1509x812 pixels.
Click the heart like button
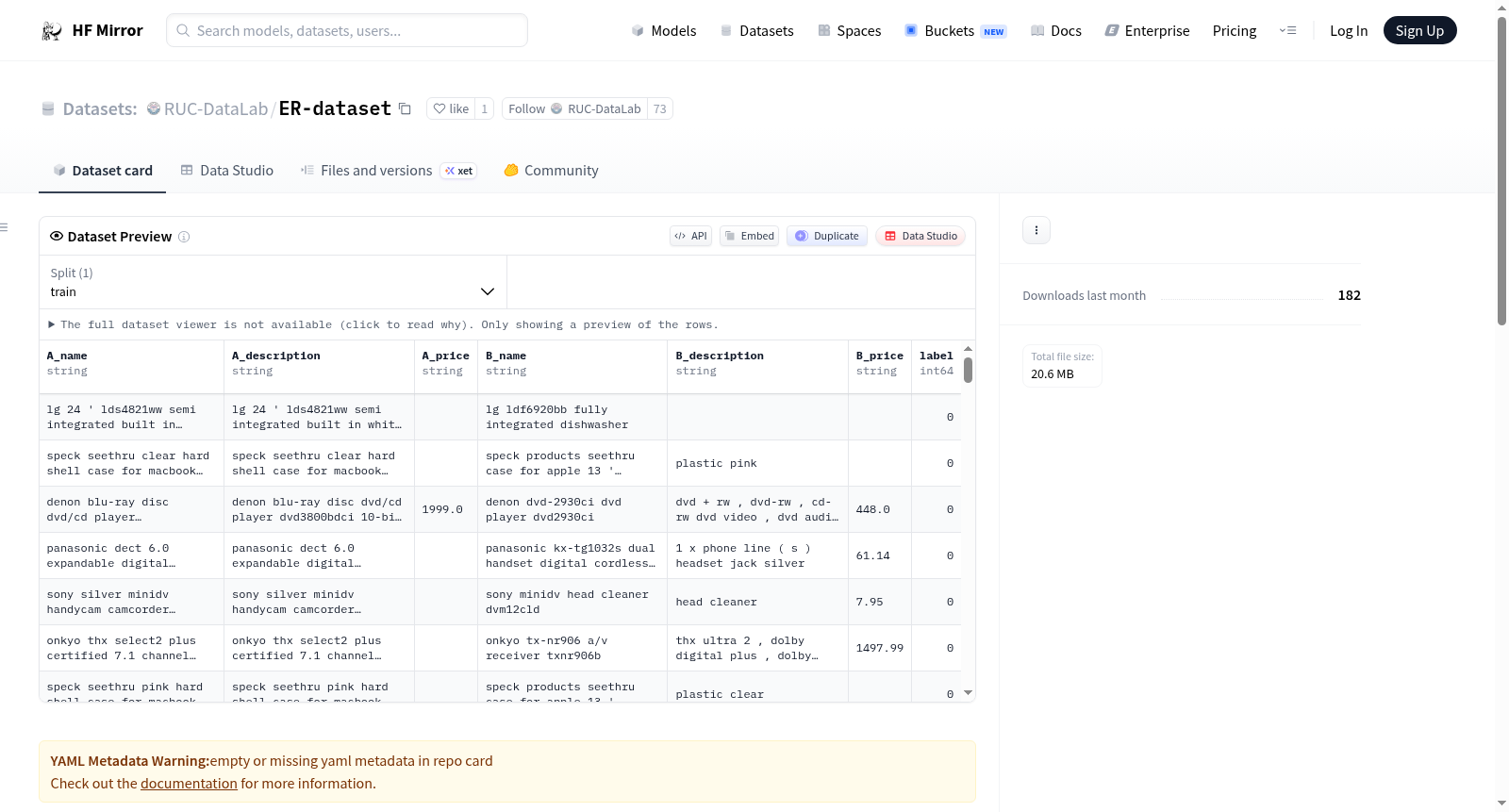451,108
